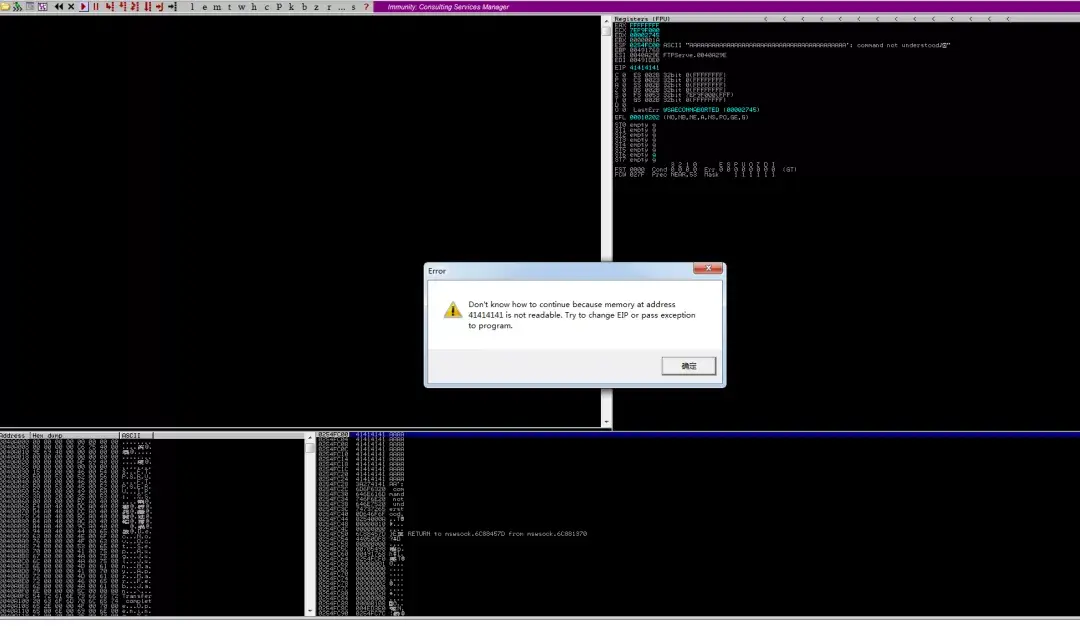Viewport: 1080px width, 631px height.
Task: Click the Restart program rewind icon
Action: [59, 6]
